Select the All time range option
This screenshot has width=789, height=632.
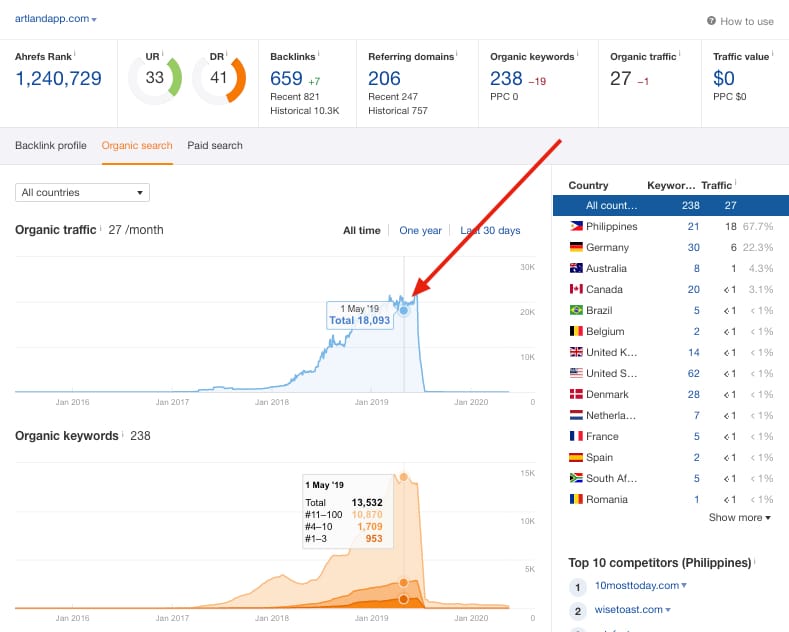click(362, 230)
